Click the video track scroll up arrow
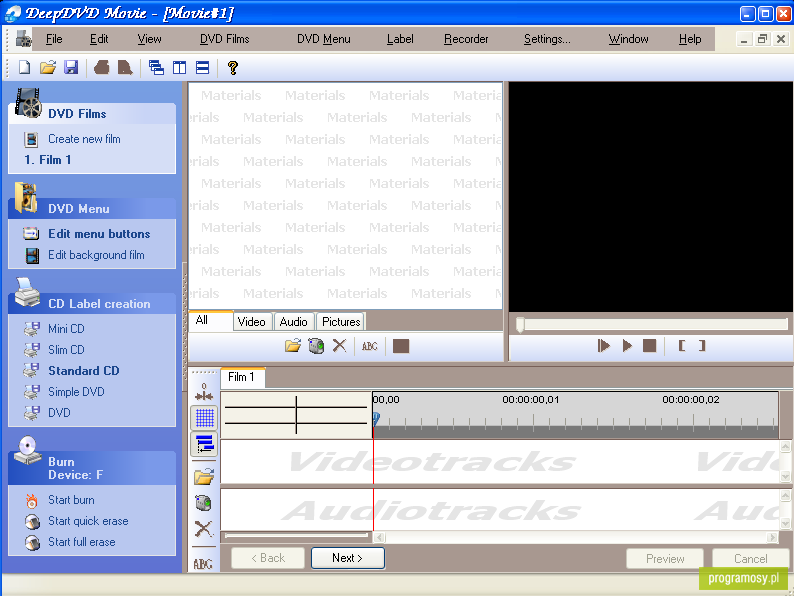Screen dimensions: 794x596 [x=785, y=446]
